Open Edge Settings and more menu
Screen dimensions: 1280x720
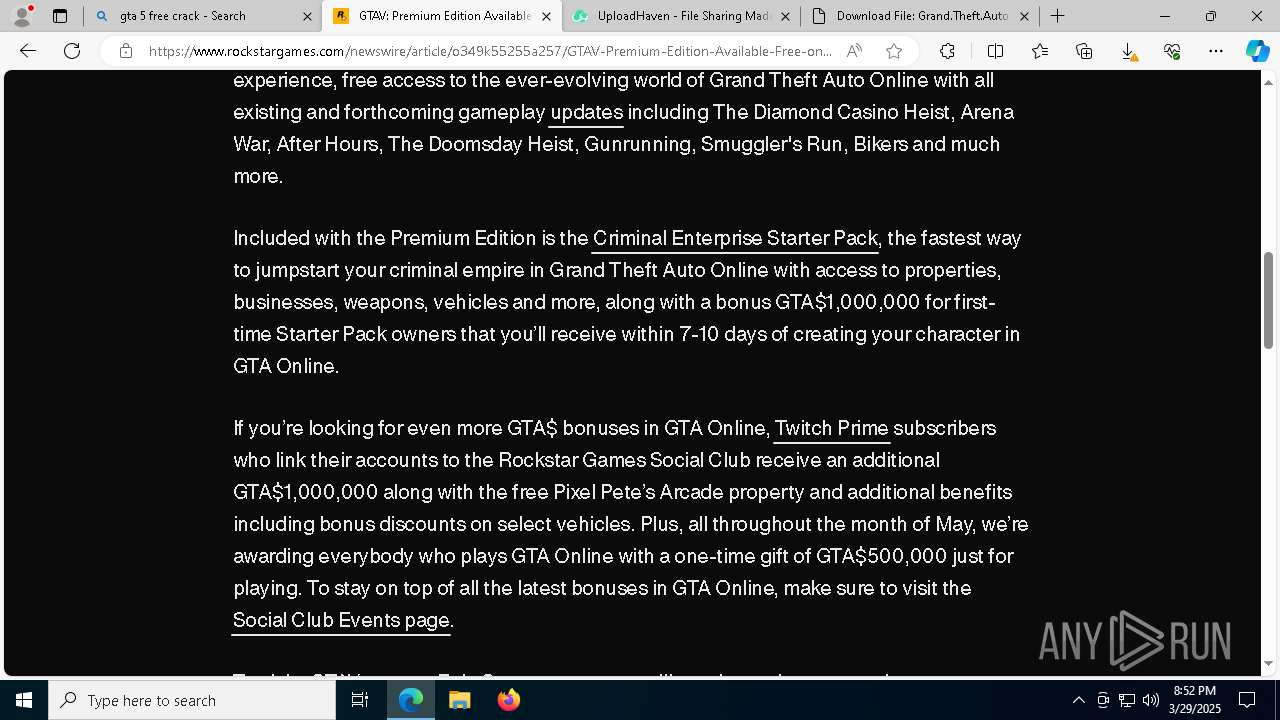1216,51
